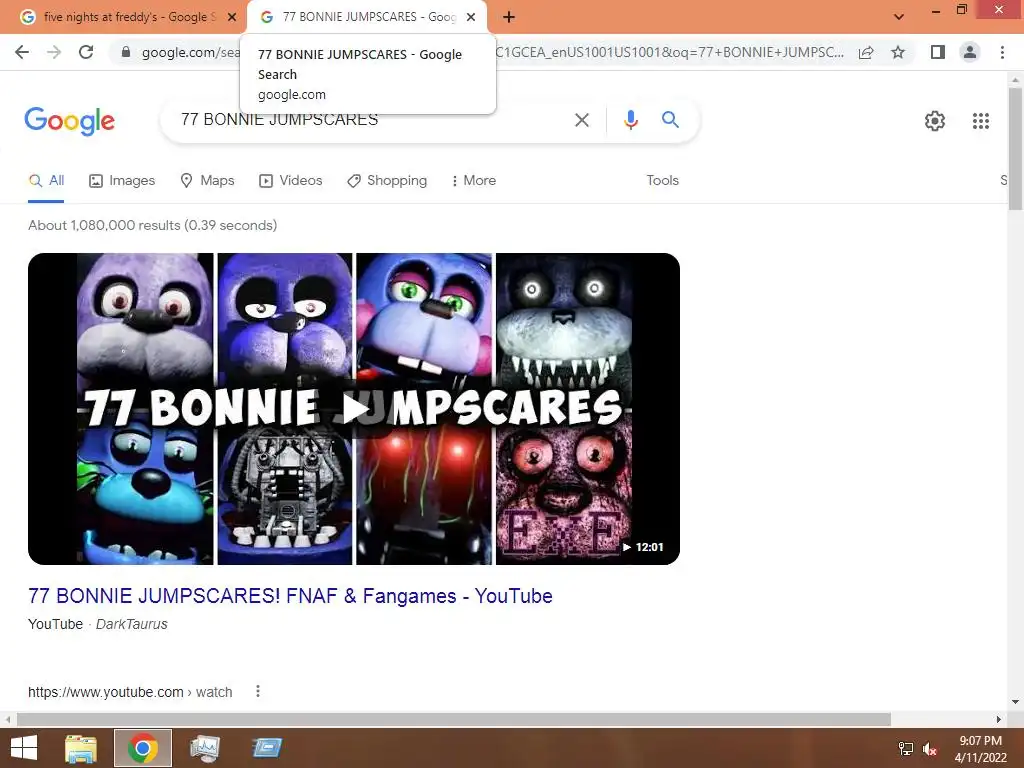
Task: Click the muted volume tray icon
Action: click(929, 749)
